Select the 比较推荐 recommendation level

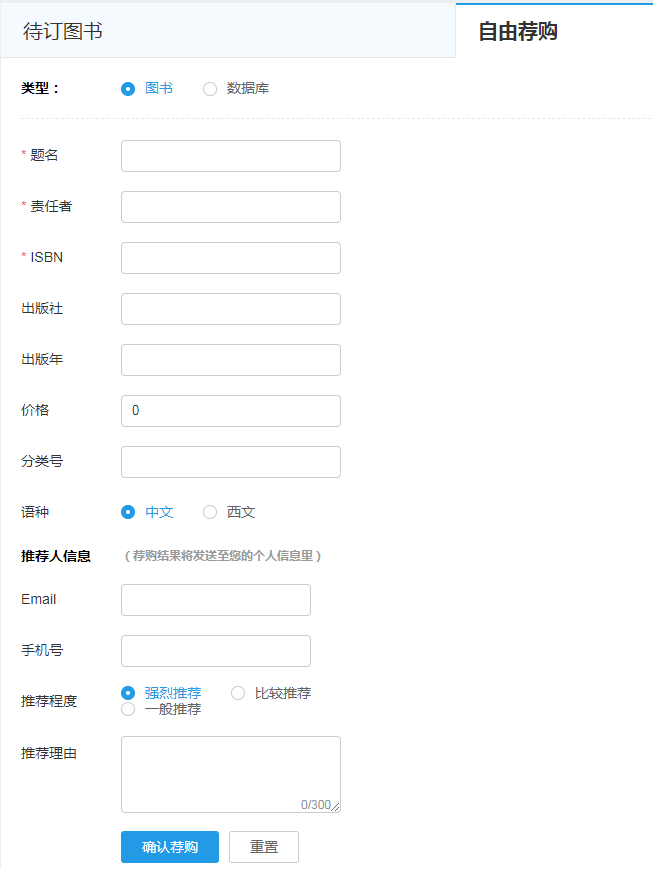[238, 692]
